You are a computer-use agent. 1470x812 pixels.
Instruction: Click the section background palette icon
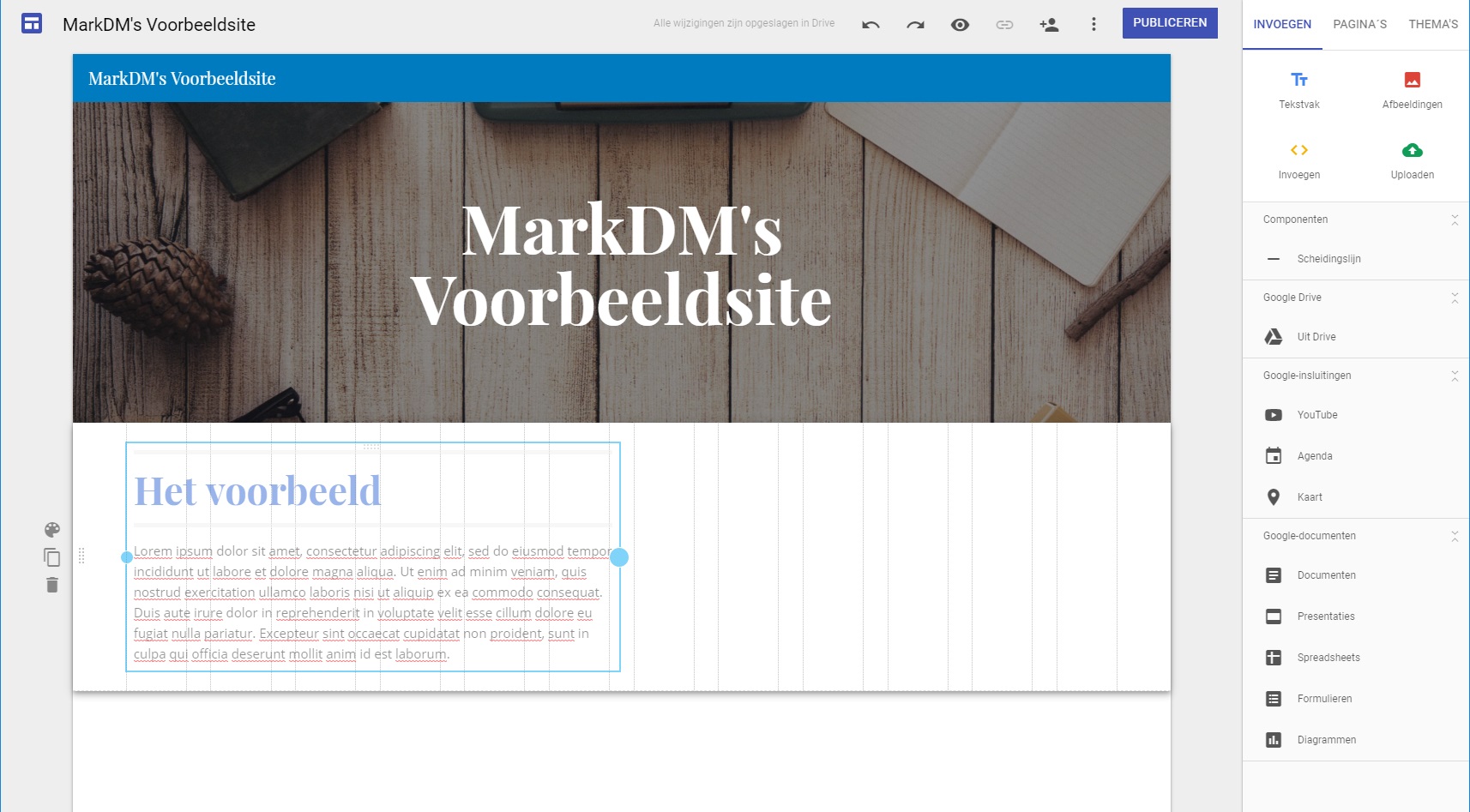tap(52, 530)
